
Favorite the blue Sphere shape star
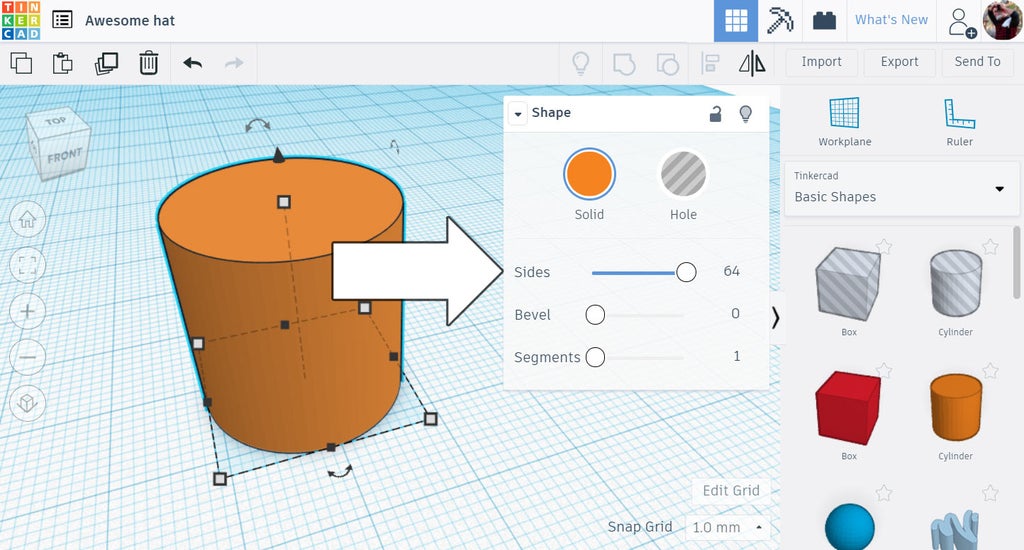click(x=884, y=493)
